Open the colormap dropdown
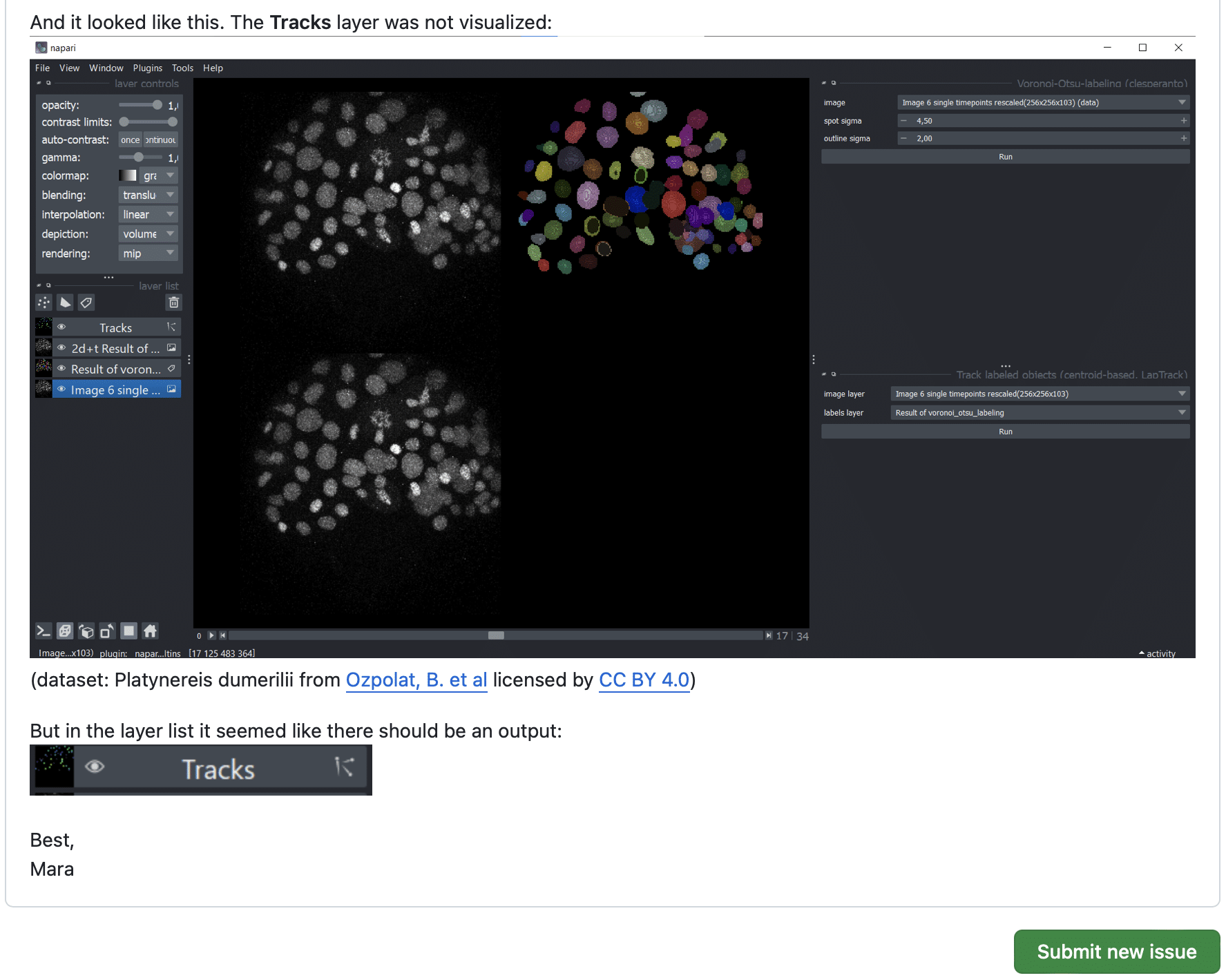1226x980 pixels. point(159,175)
